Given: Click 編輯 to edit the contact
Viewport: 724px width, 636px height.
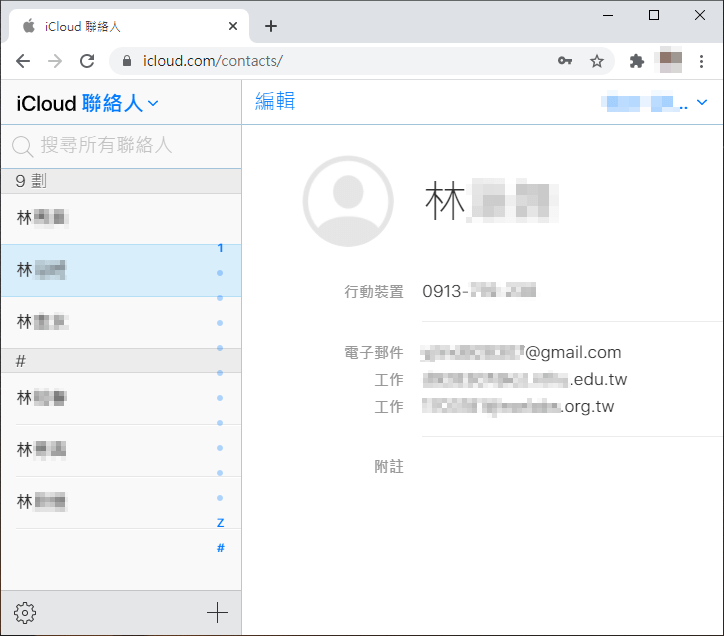Looking at the screenshot, I should pos(275,101).
